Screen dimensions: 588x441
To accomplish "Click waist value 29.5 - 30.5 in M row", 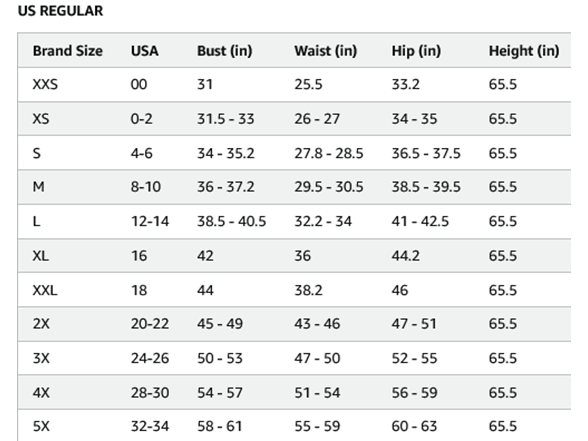I will click(329, 187).
